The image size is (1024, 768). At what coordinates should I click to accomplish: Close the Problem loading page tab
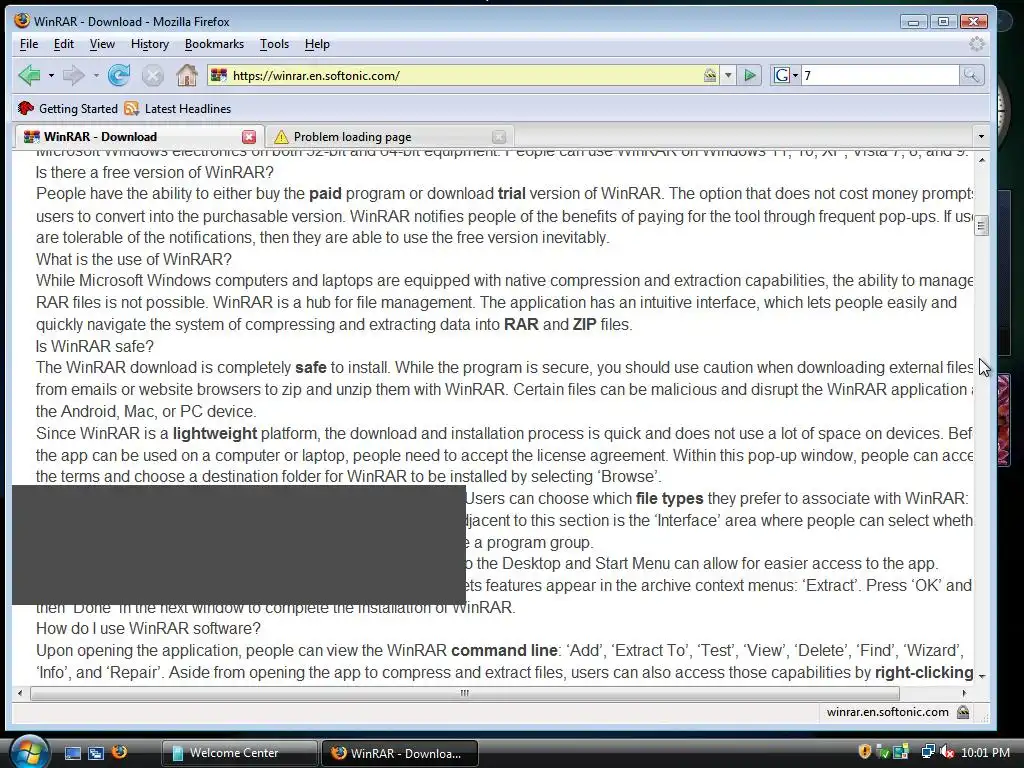tap(499, 136)
